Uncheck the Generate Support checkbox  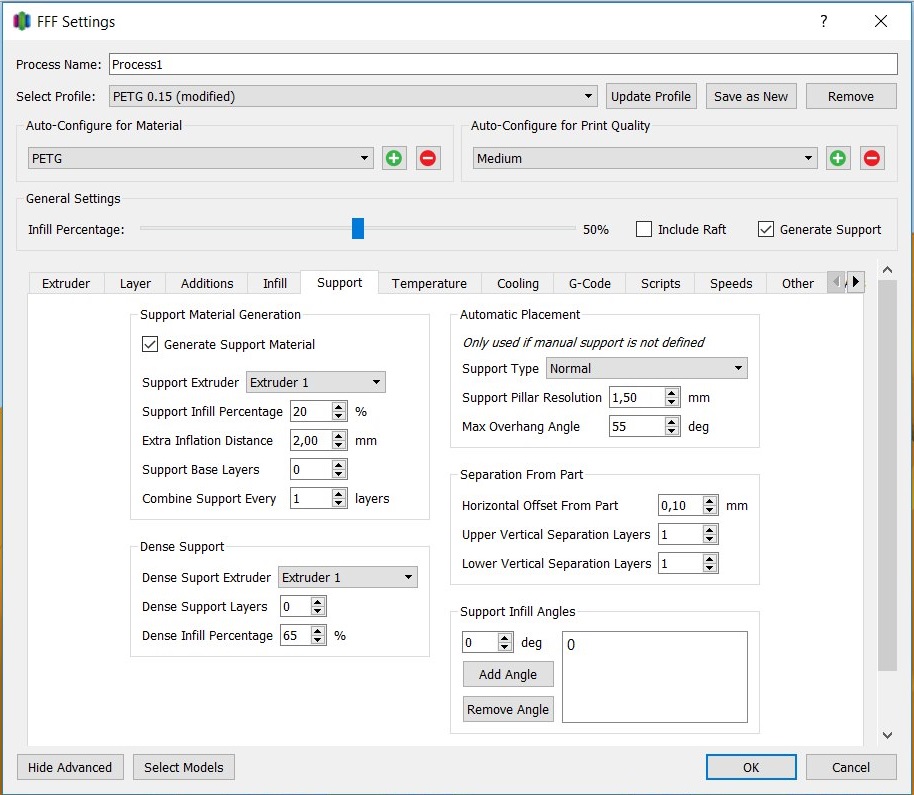click(766, 229)
